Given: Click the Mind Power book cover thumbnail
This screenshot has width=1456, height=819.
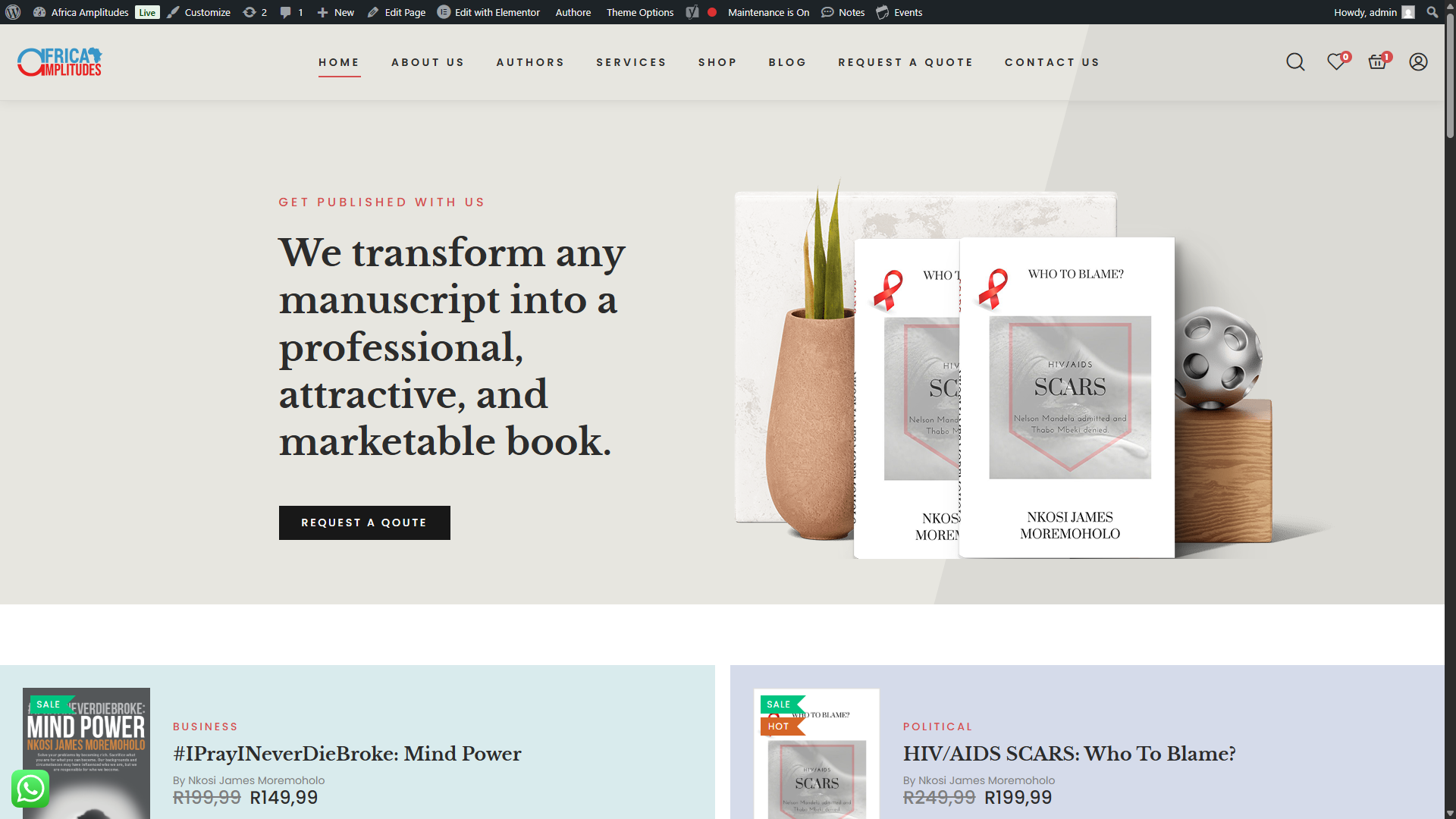Looking at the screenshot, I should click(86, 753).
